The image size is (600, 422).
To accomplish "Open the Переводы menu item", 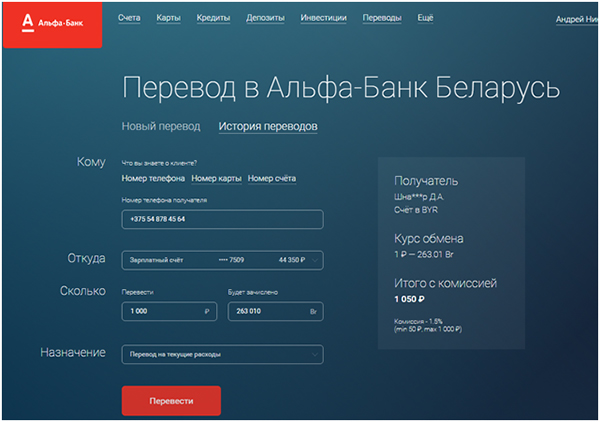I will 382,18.
